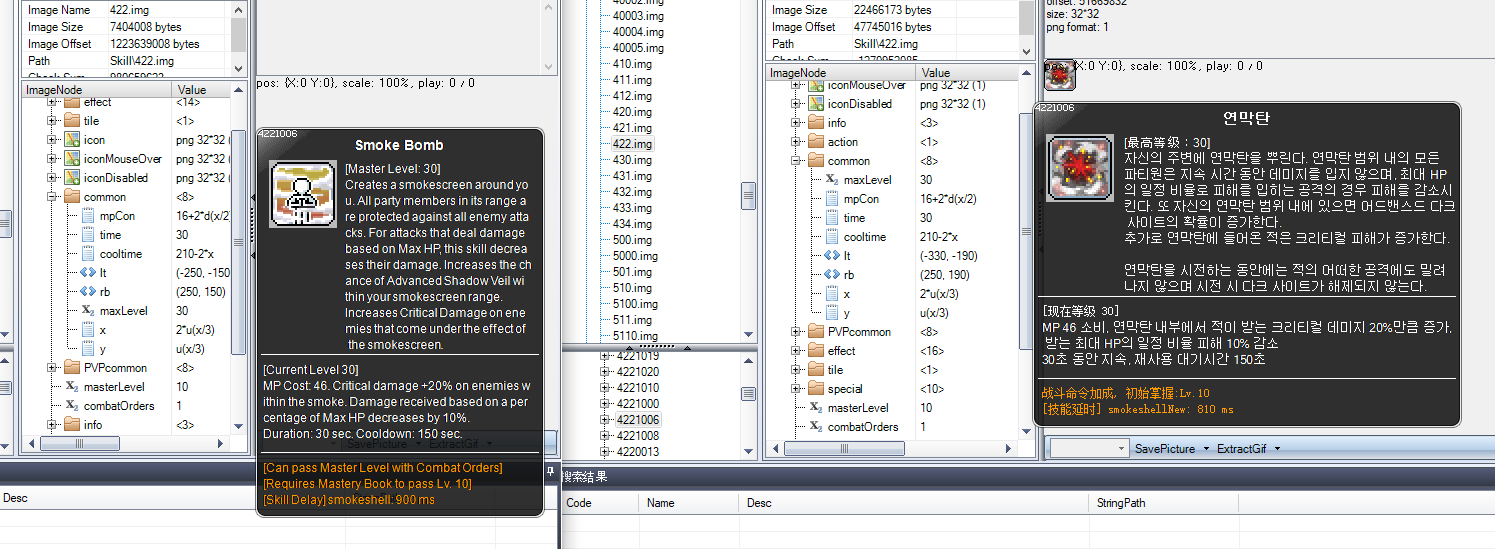Click the Desc column header in search results
This screenshot has height=549, width=1495.
(759, 503)
